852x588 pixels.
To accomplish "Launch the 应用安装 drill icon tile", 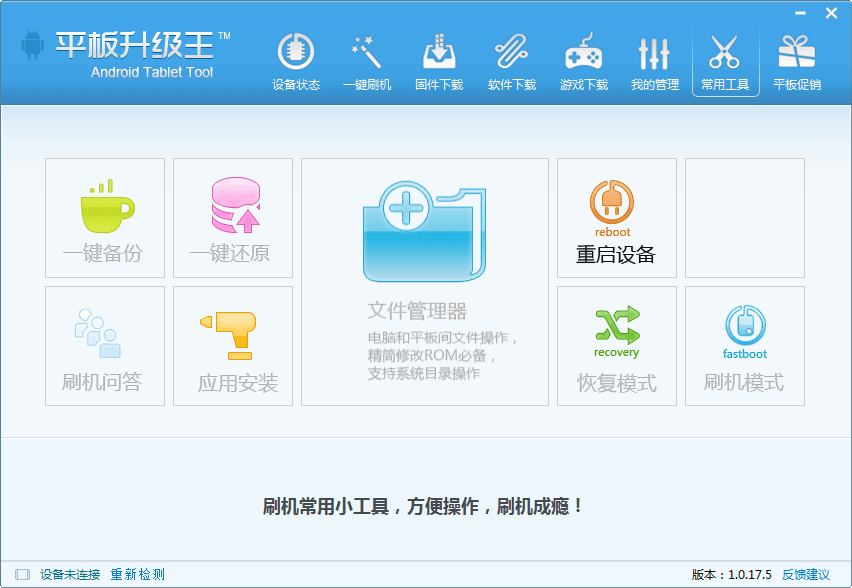I will 233,346.
